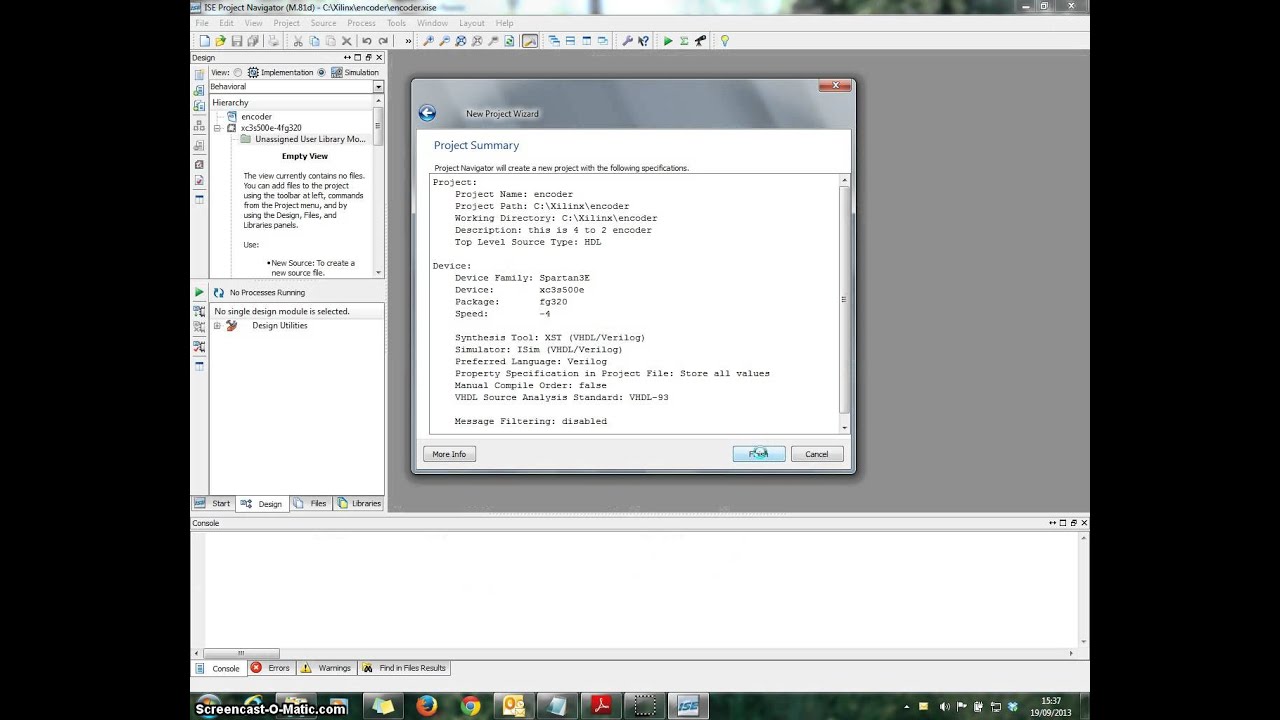This screenshot has width=1280, height=720.
Task: Open the Tools menu
Action: tap(396, 23)
